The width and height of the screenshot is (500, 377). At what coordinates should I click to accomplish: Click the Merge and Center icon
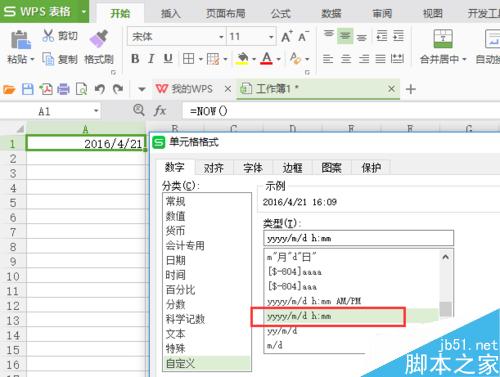443,39
